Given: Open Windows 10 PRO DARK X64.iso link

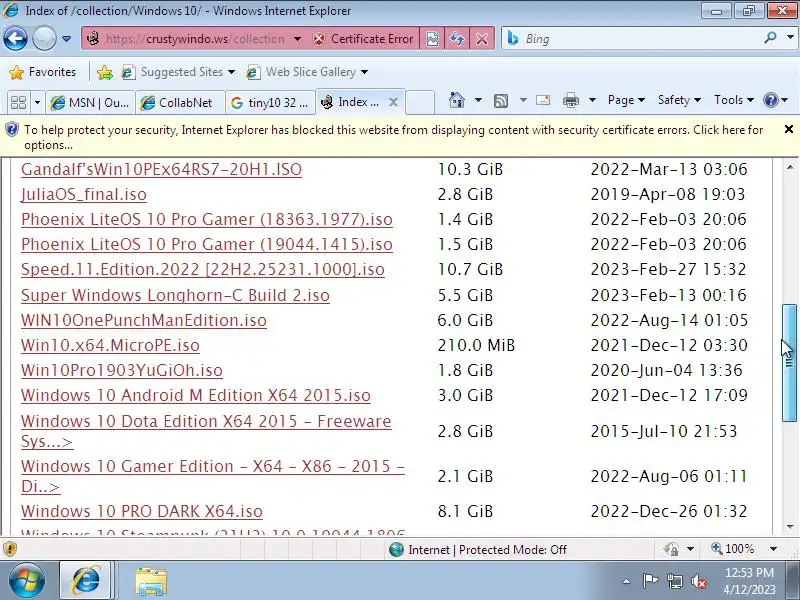Looking at the screenshot, I should click(x=142, y=511).
